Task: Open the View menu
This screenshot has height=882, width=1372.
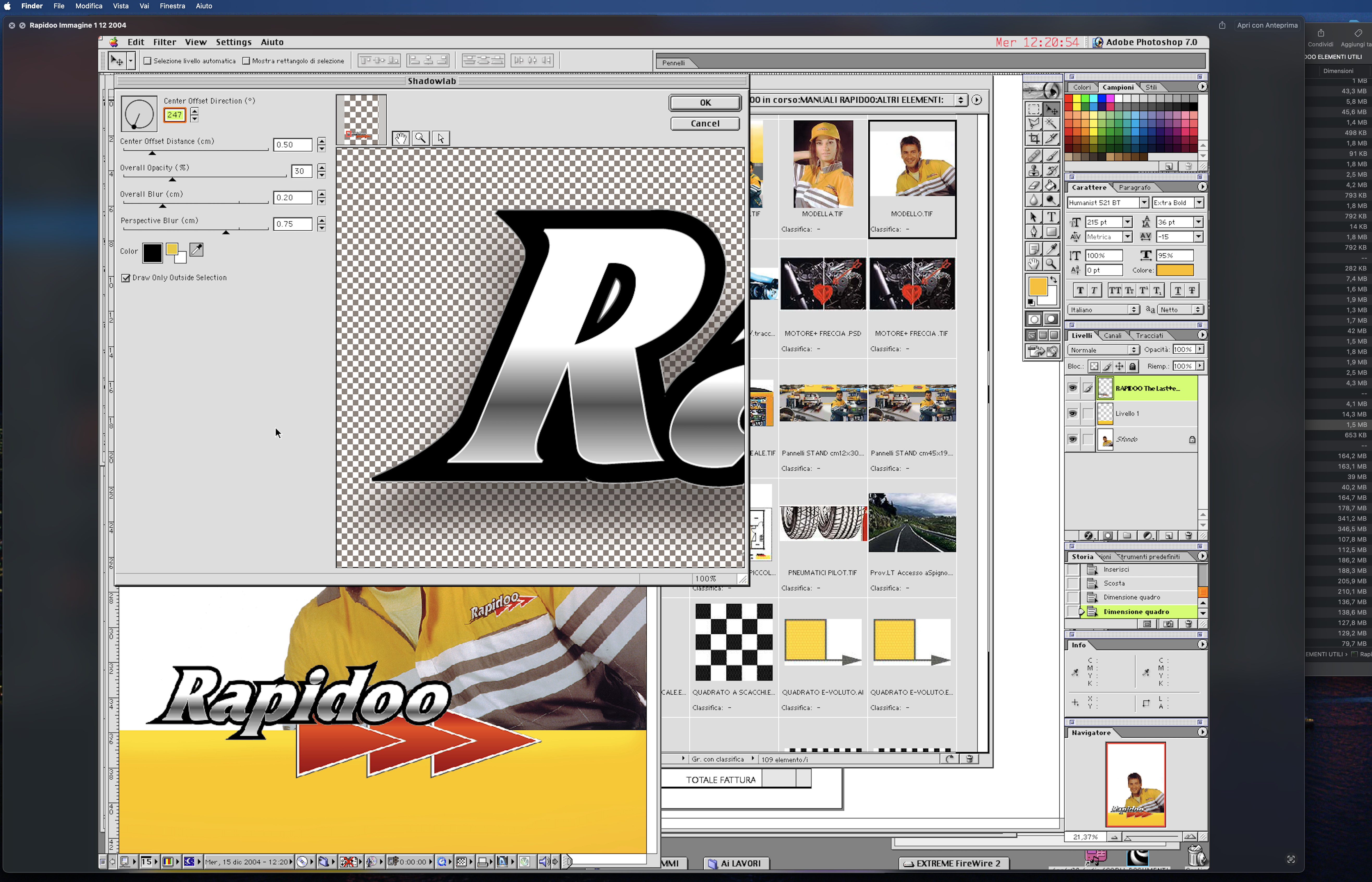Action: [x=196, y=42]
